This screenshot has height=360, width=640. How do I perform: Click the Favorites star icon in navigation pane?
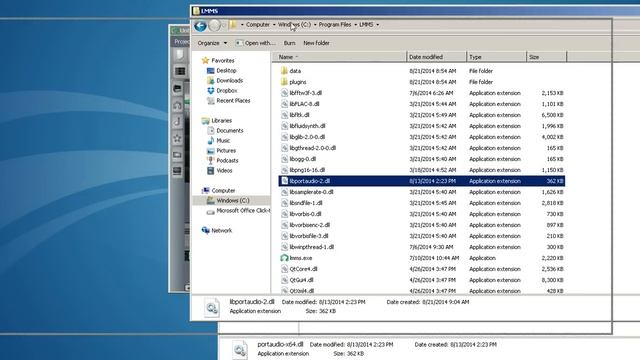pyautogui.click(x=205, y=60)
